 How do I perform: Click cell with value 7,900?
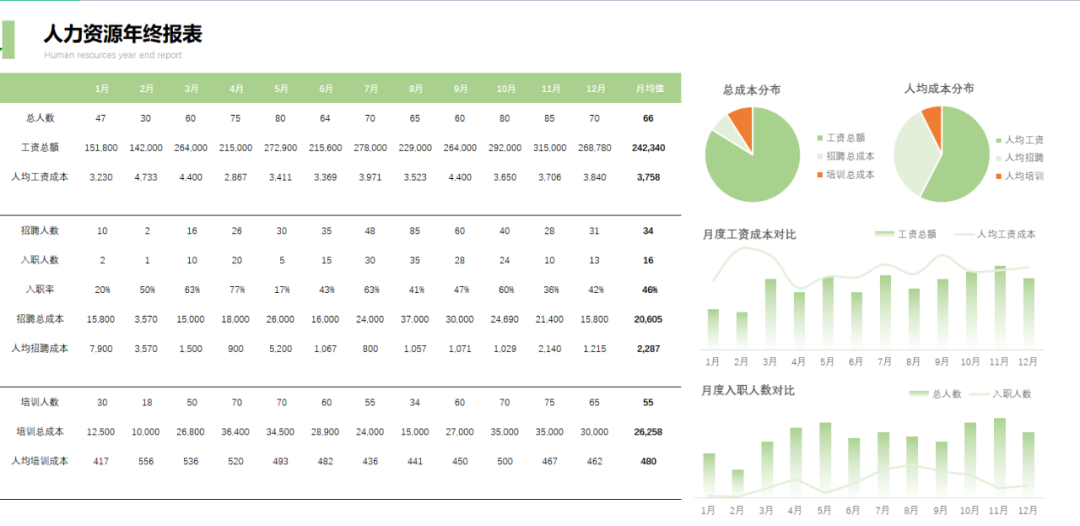pyautogui.click(x=101, y=349)
